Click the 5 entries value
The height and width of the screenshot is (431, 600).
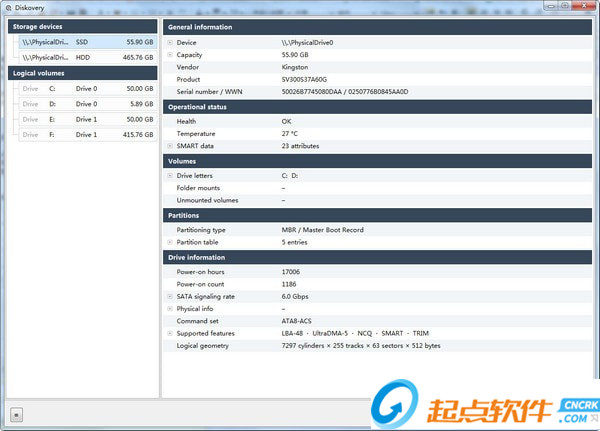(294, 242)
